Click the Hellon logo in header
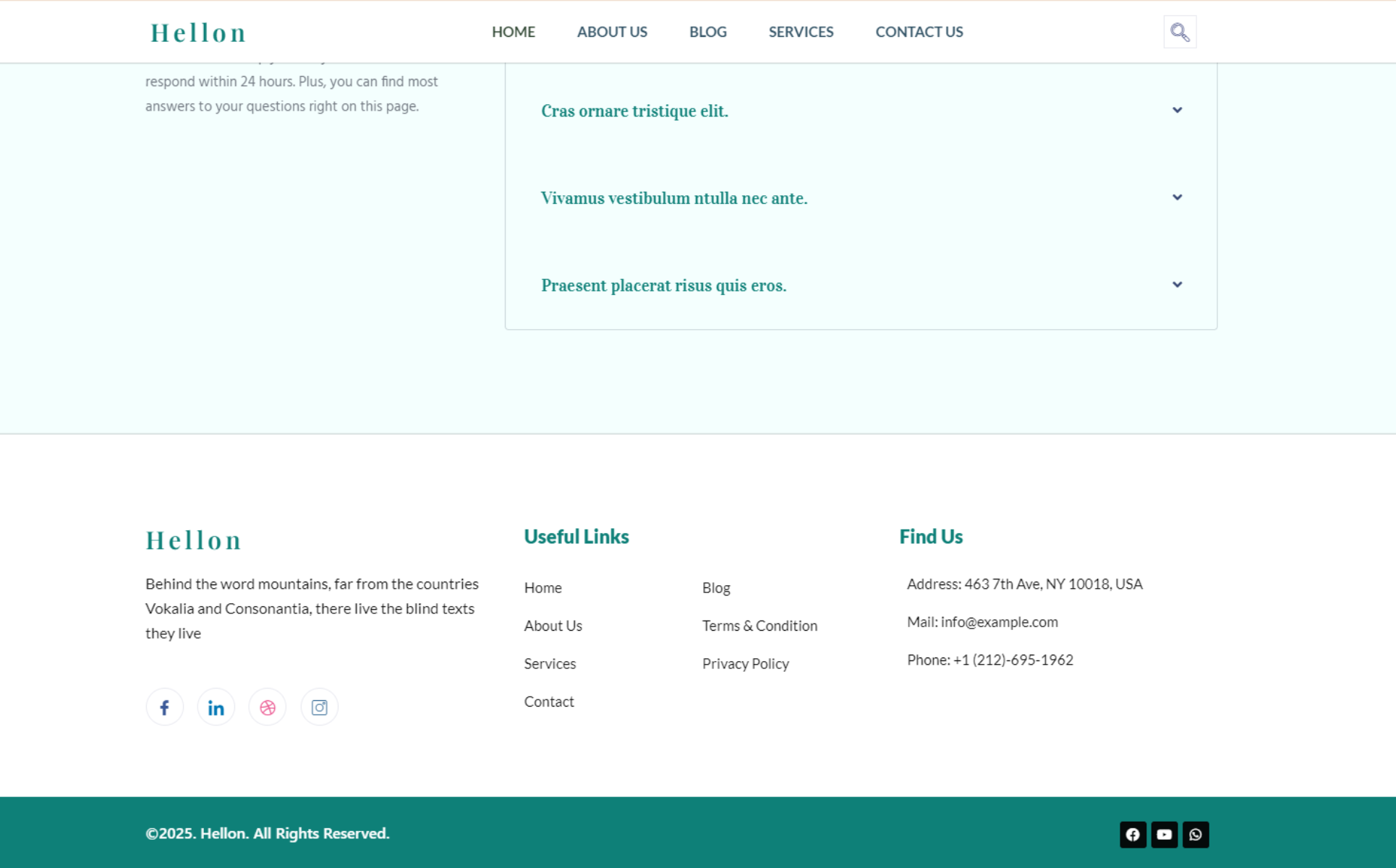The width and height of the screenshot is (1396, 868). pyautogui.click(x=198, y=33)
